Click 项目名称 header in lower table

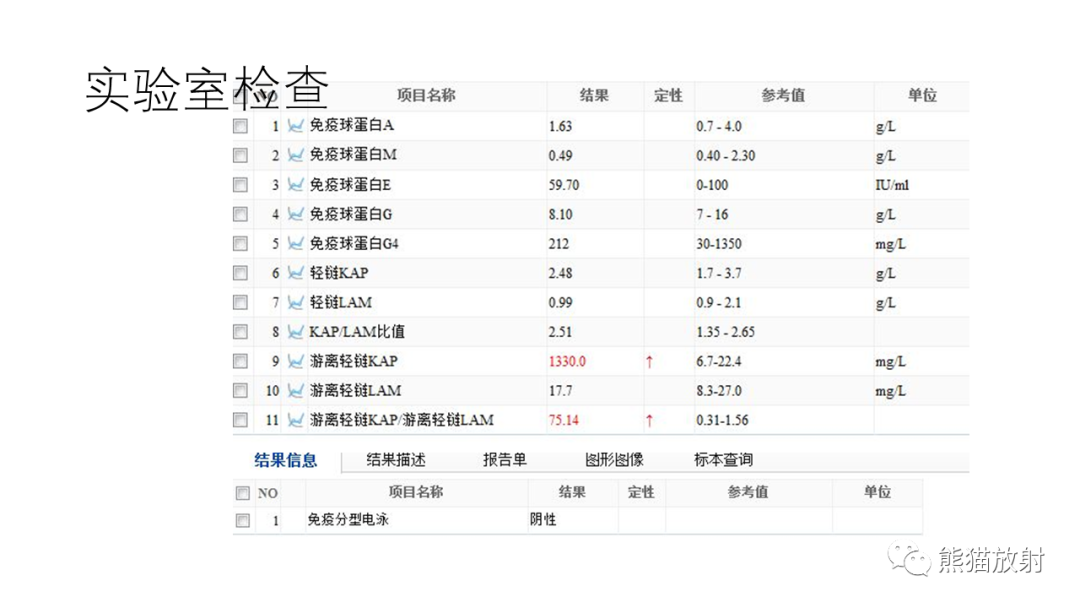tap(415, 492)
